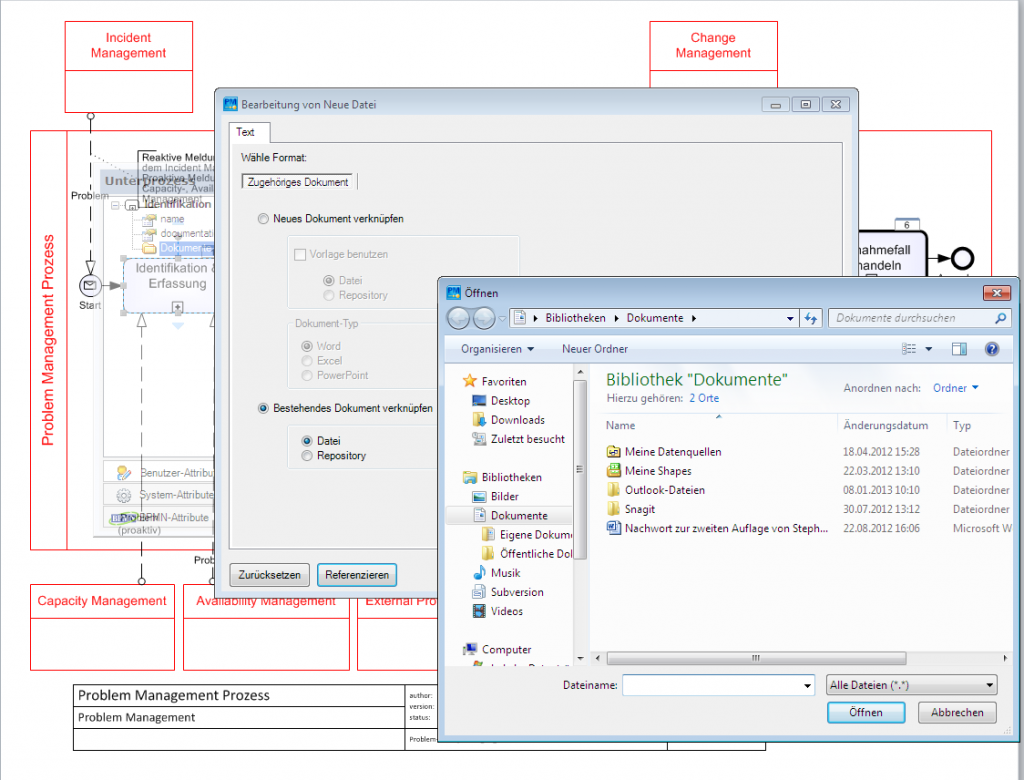Select the Snagit folder icon

pos(613,509)
